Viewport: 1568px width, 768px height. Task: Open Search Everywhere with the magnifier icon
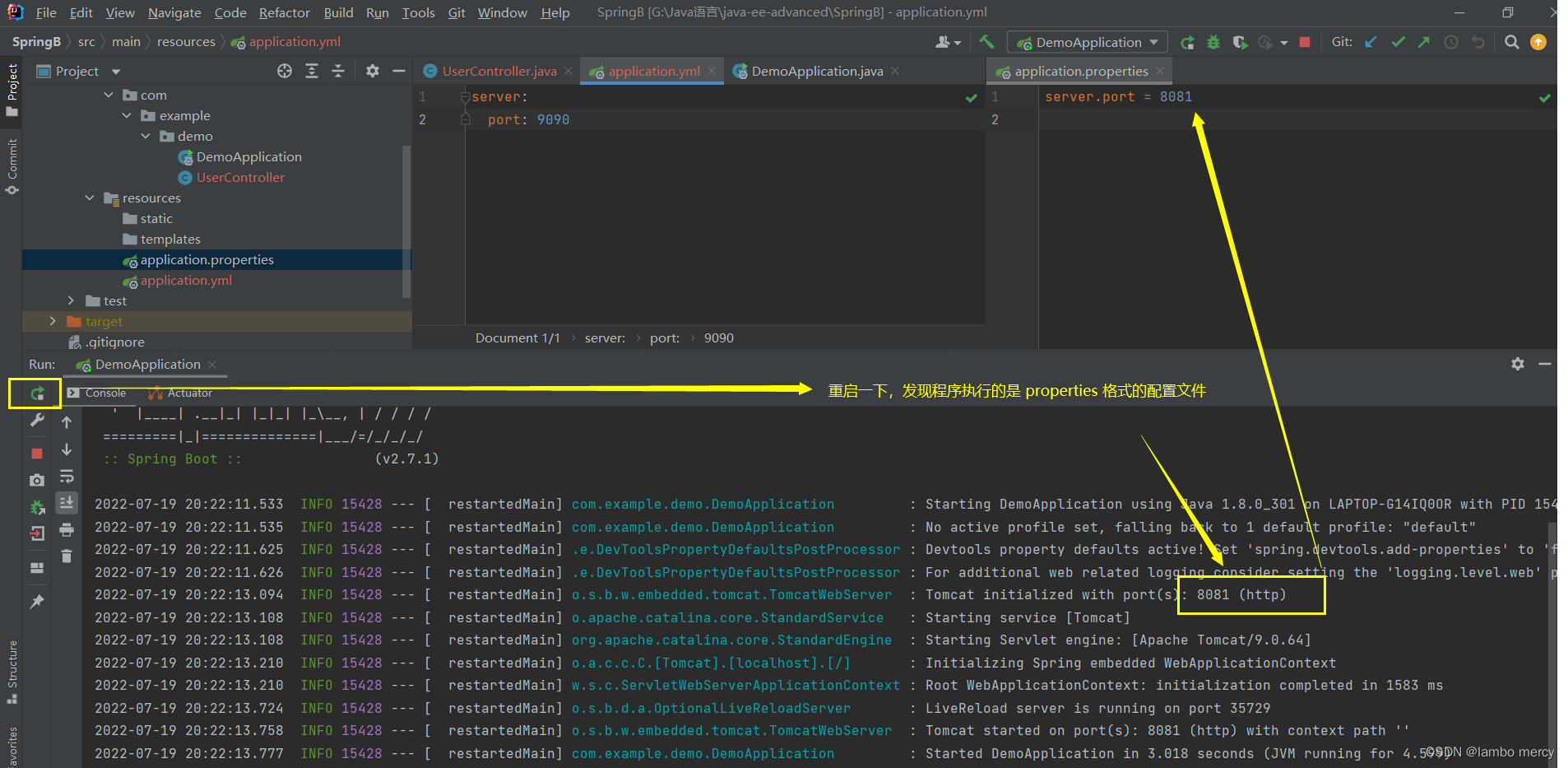click(x=1511, y=42)
